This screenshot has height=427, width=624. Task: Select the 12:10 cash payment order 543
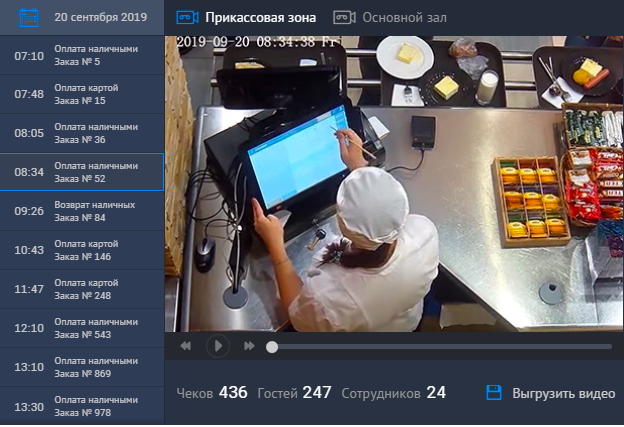pos(82,328)
